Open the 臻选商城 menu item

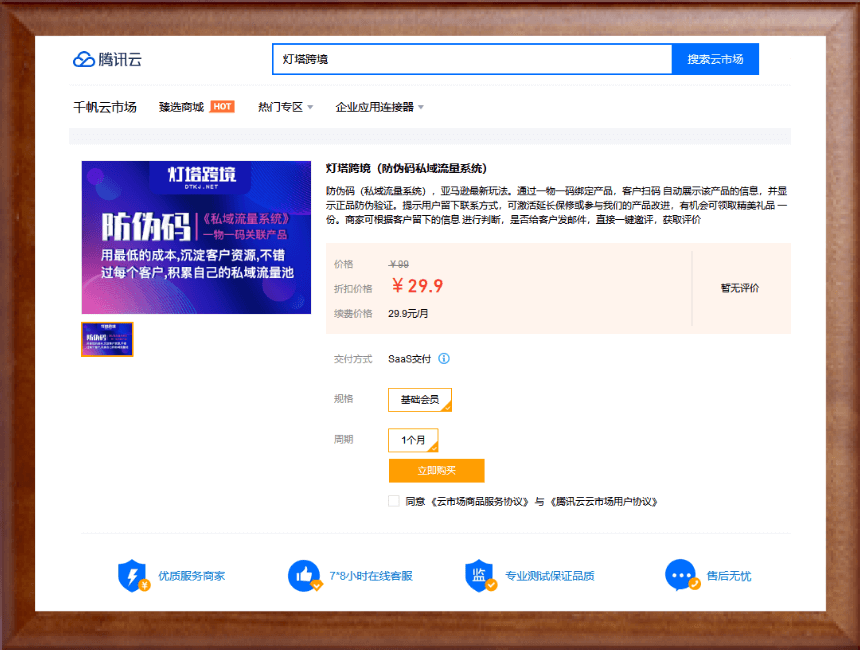181,107
